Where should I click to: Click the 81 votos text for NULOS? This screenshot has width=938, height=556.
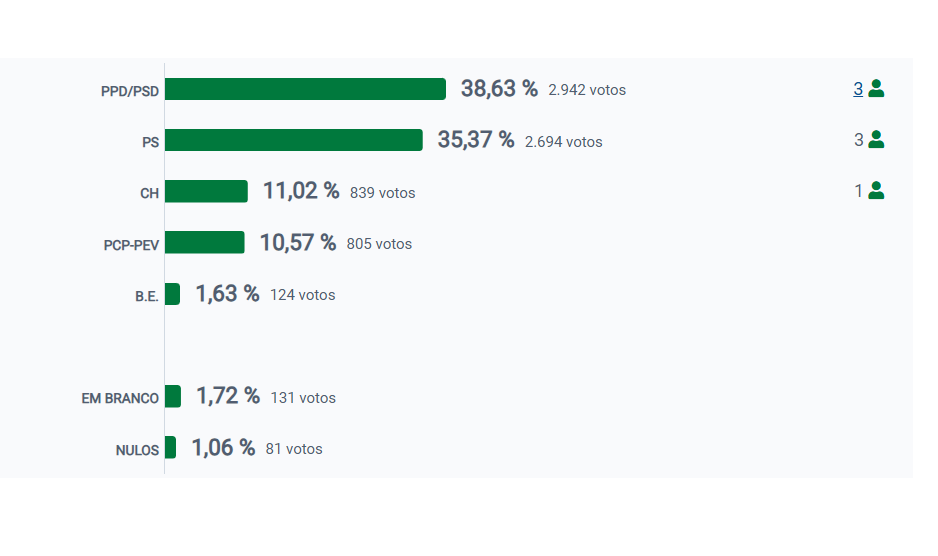tap(294, 449)
